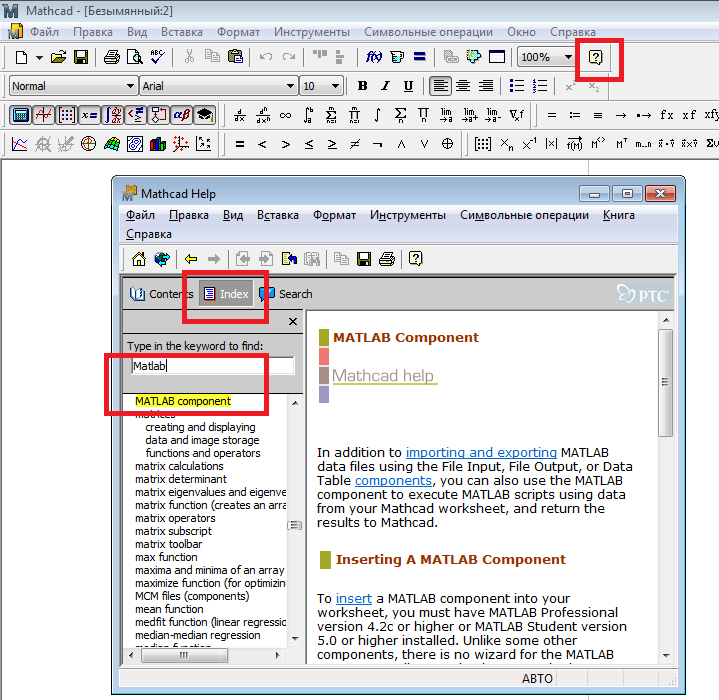Insert the summation operator

click(x=400, y=115)
